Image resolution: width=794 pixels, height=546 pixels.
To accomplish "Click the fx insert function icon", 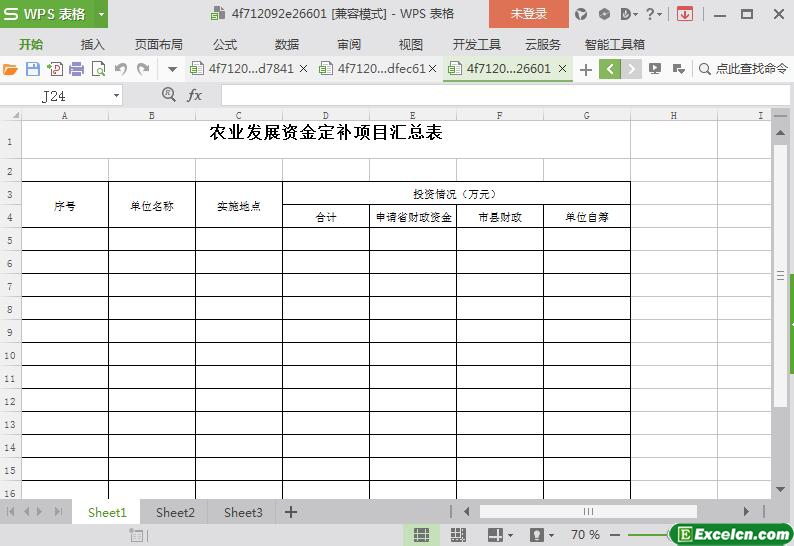I will pyautogui.click(x=194, y=95).
